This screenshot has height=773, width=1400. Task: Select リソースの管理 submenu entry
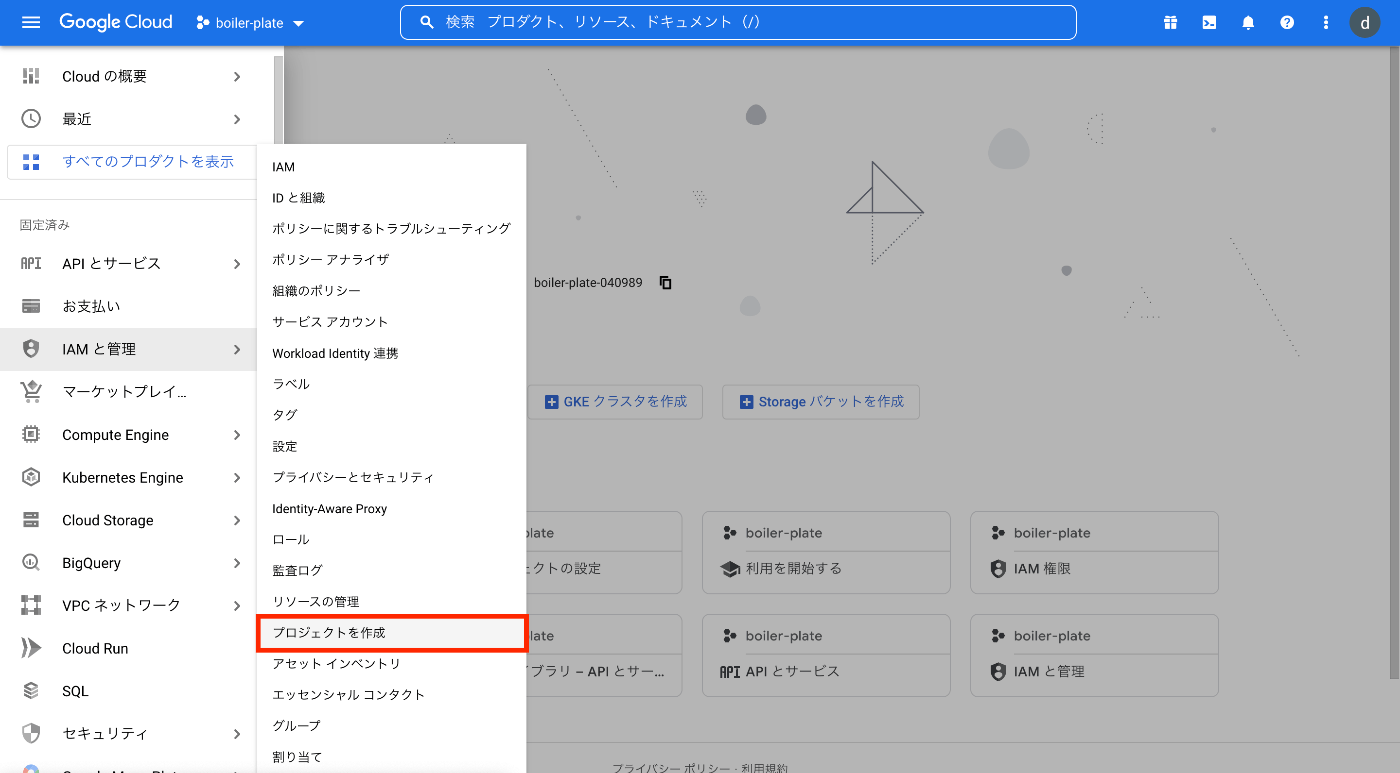pos(392,602)
